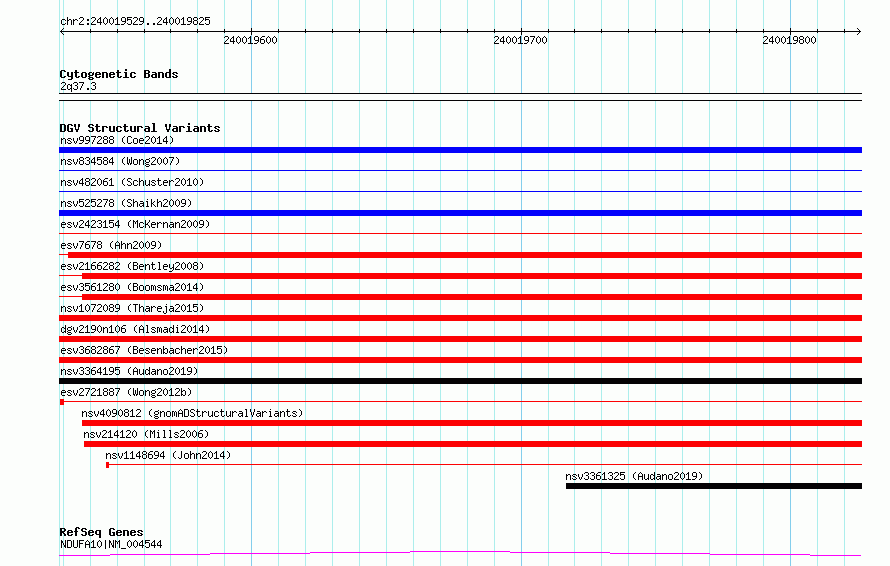Click the nsv997288 (Coe2014) variant label
The width and height of the screenshot is (890, 566).
[x=117, y=140]
